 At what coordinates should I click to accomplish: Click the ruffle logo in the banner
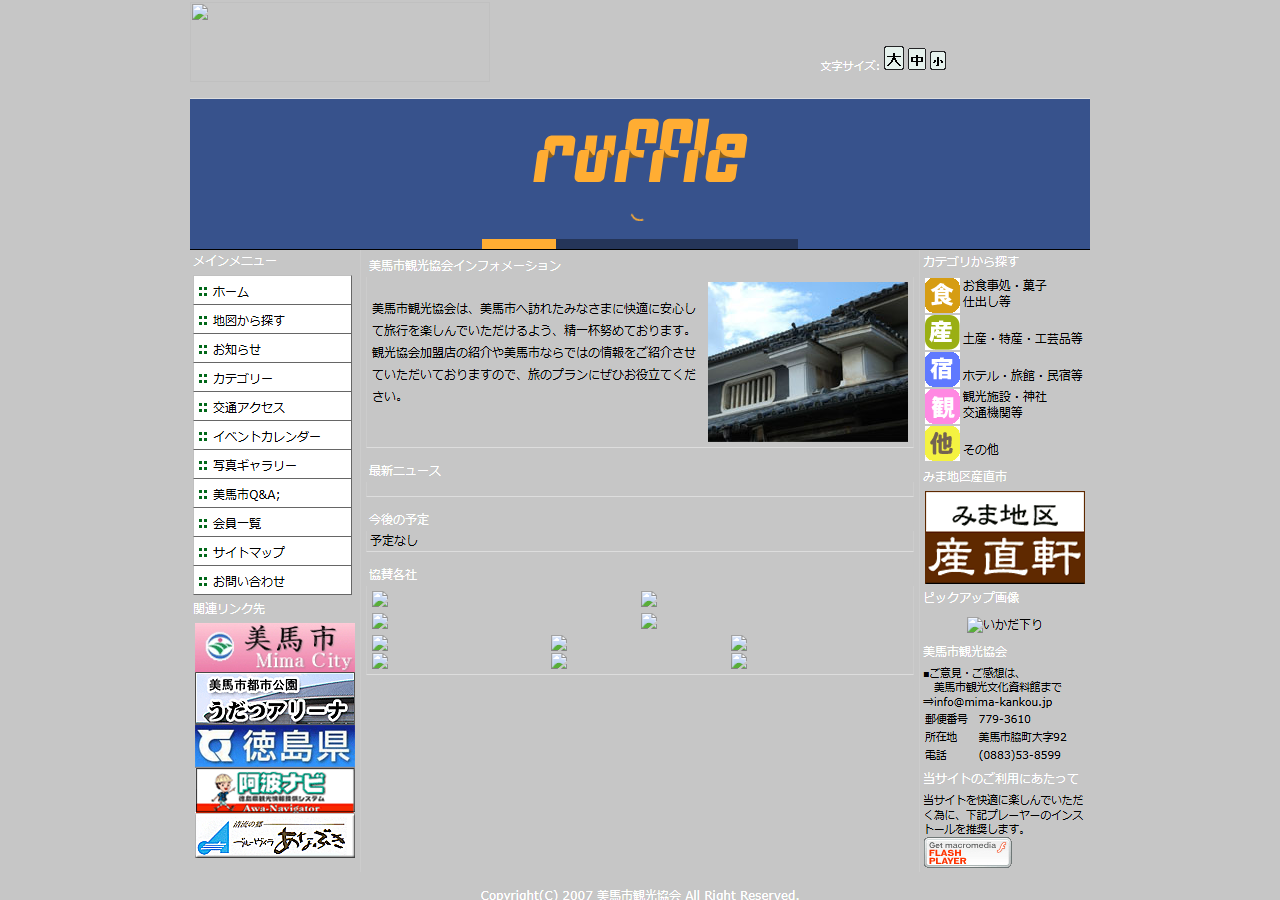pos(640,151)
